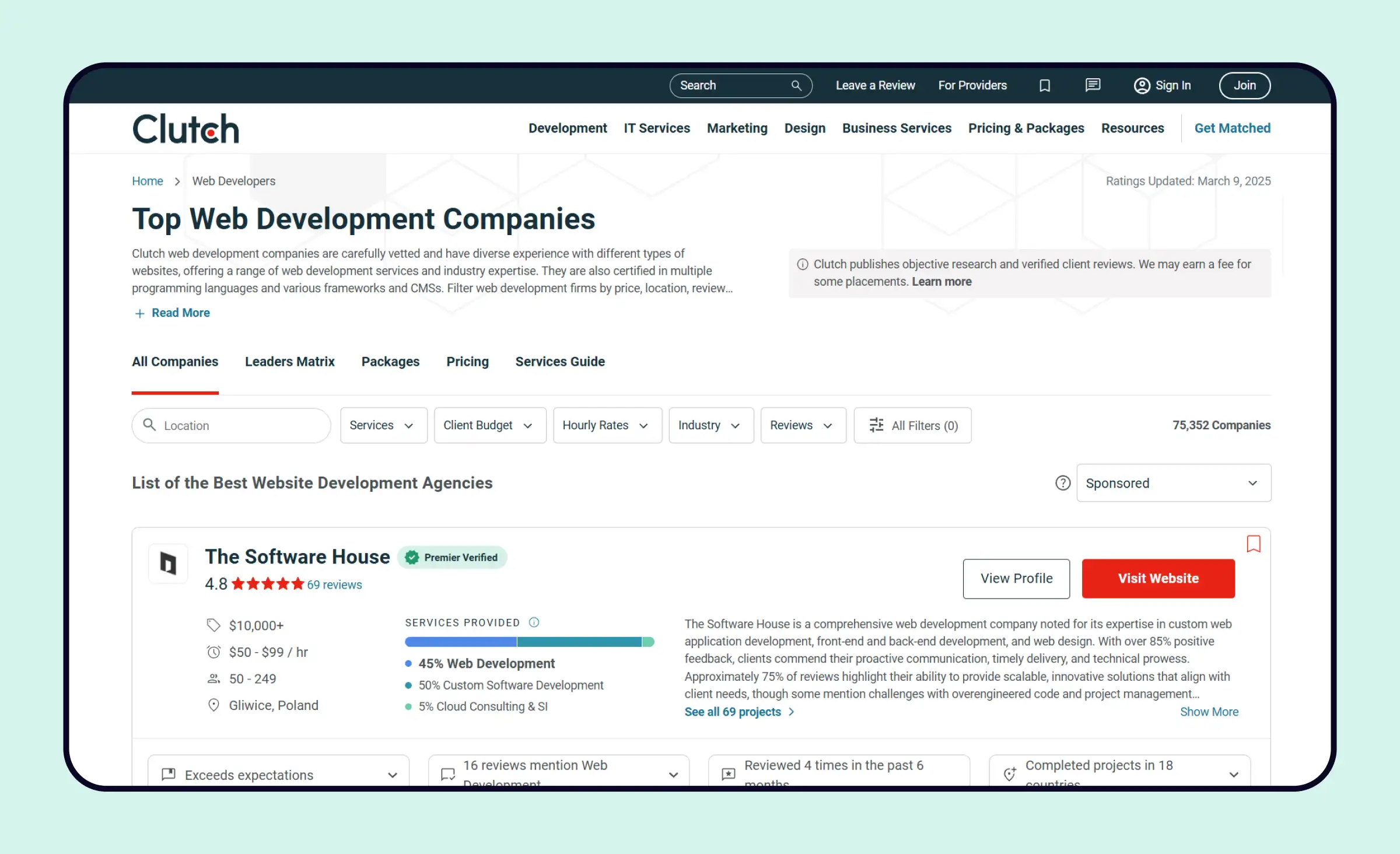Click the Premier Verified badge
The width and height of the screenshot is (1400, 854).
(x=452, y=558)
